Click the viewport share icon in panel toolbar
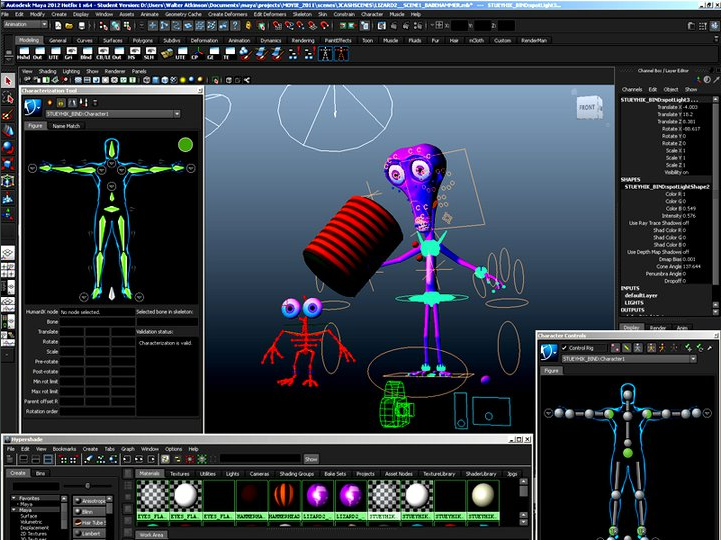 coord(247,80)
